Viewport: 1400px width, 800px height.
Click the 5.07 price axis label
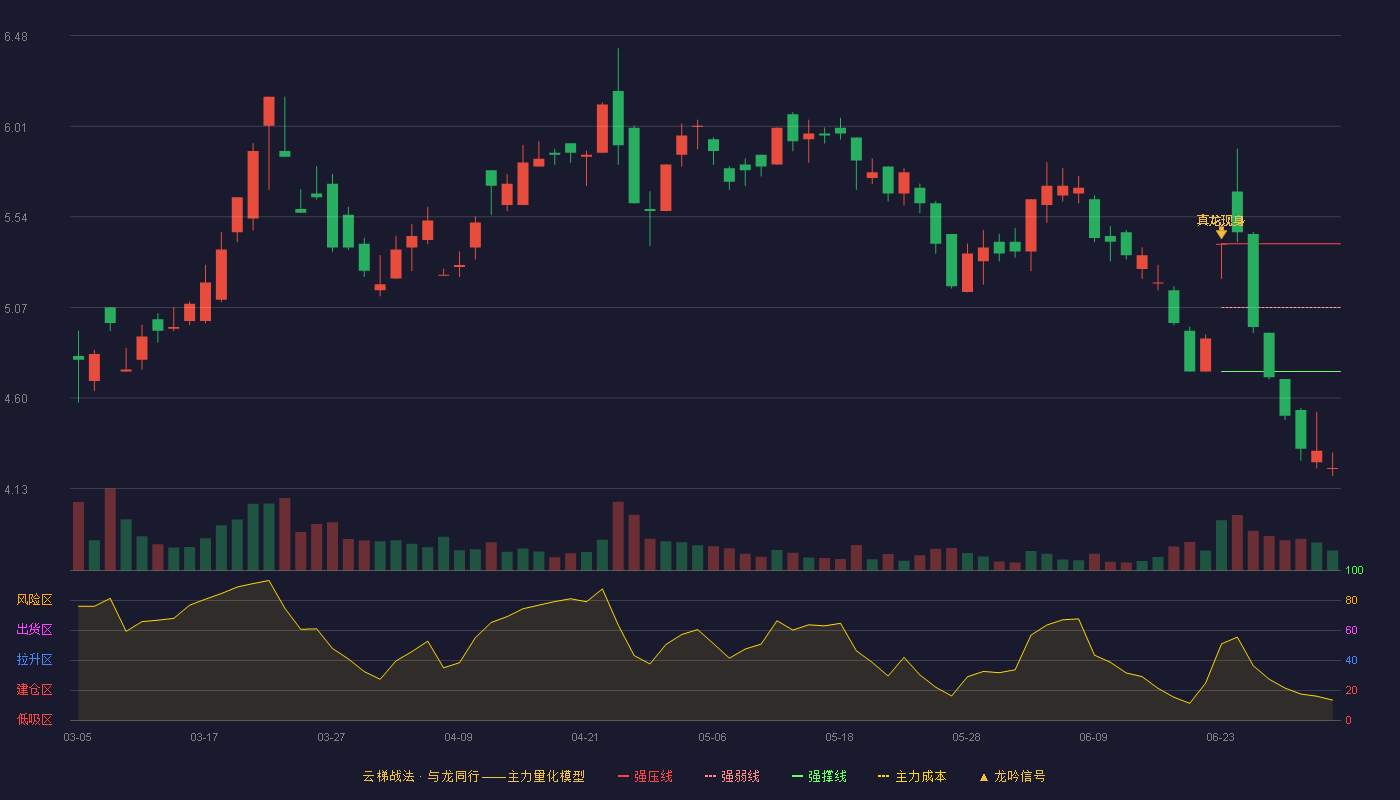tap(16, 309)
